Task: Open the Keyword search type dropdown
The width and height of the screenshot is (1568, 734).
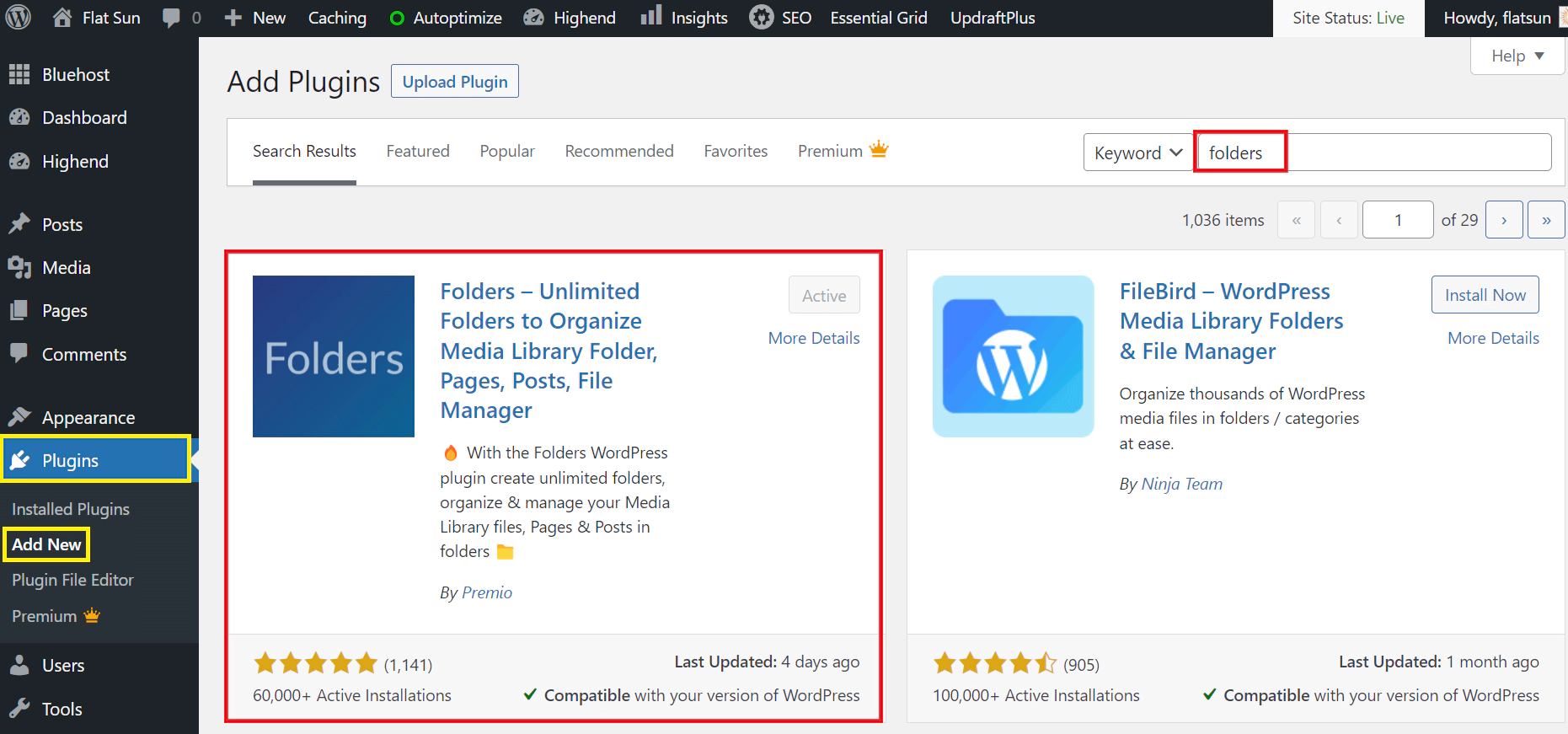Action: point(1138,153)
